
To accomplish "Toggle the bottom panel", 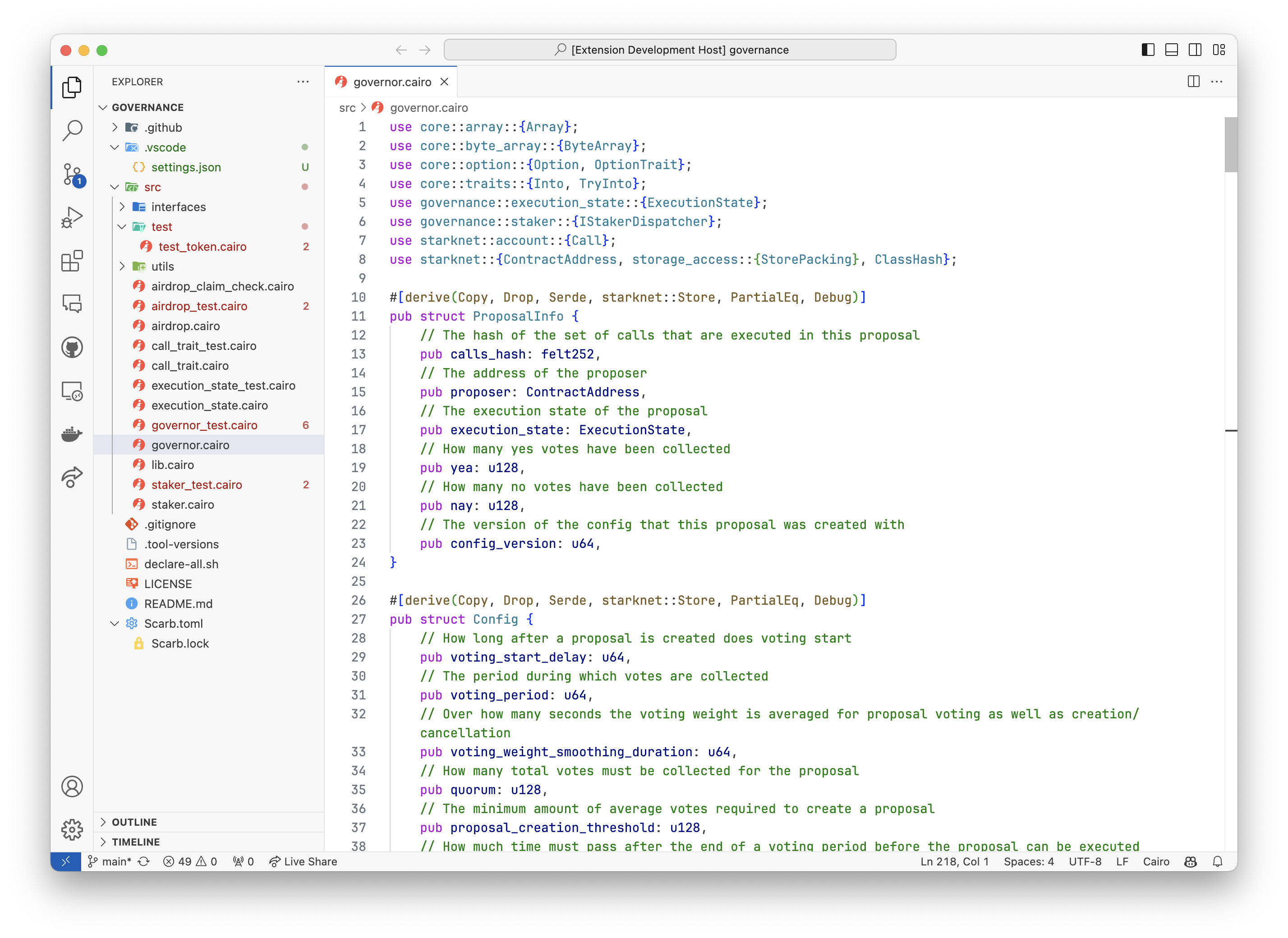I will (1172, 50).
